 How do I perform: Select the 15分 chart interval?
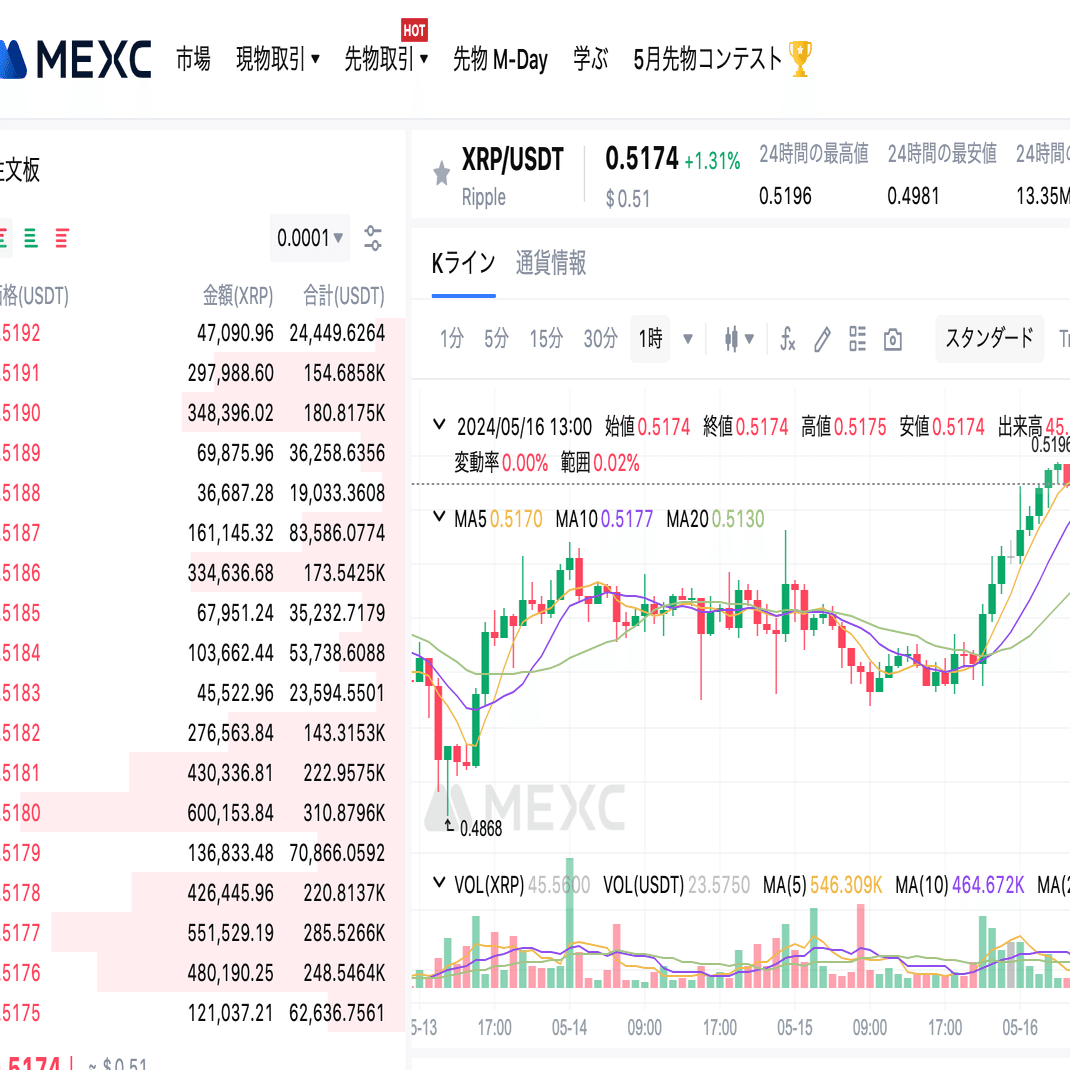(x=546, y=338)
